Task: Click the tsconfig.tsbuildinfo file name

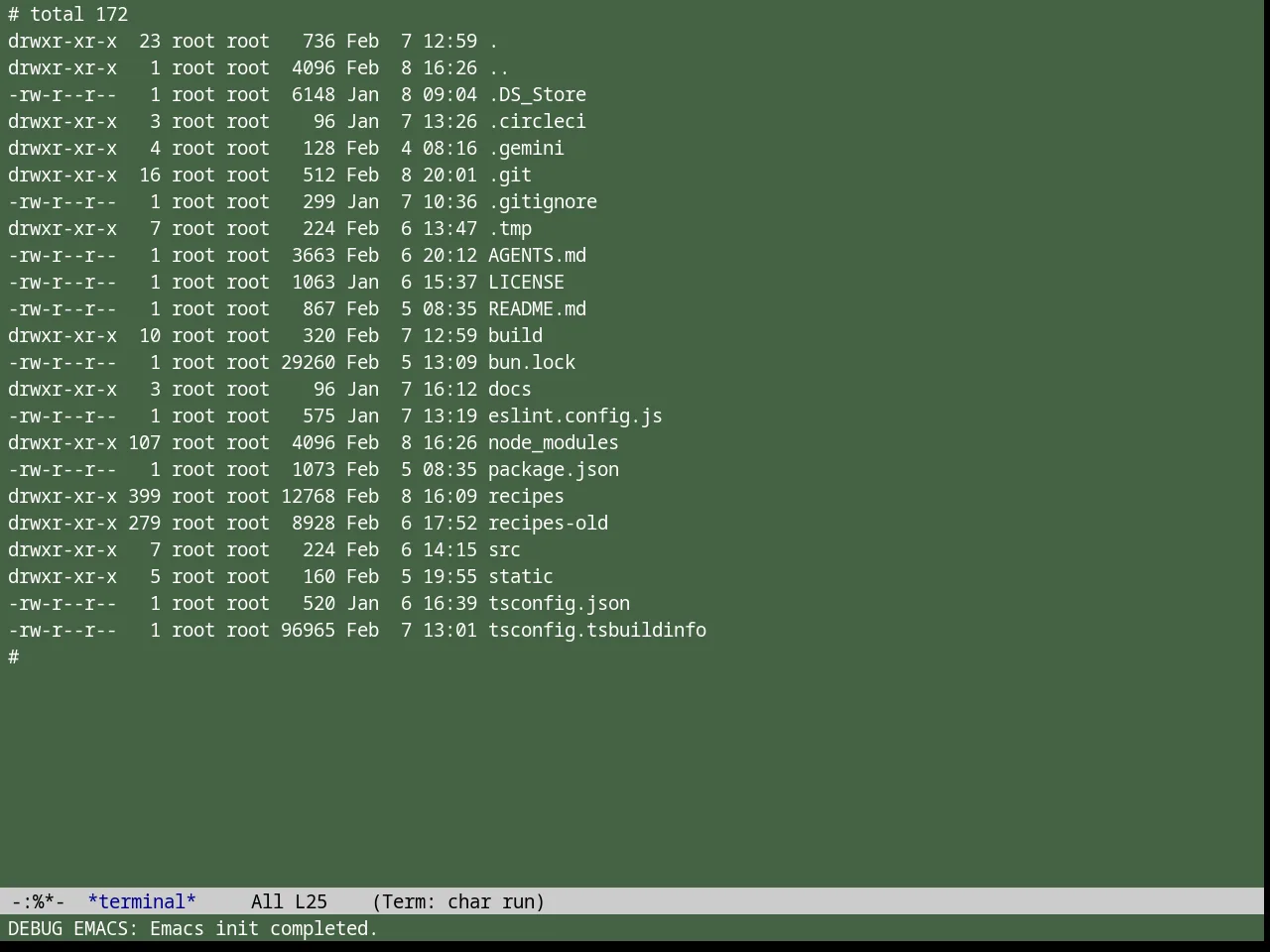Action: click(x=597, y=631)
